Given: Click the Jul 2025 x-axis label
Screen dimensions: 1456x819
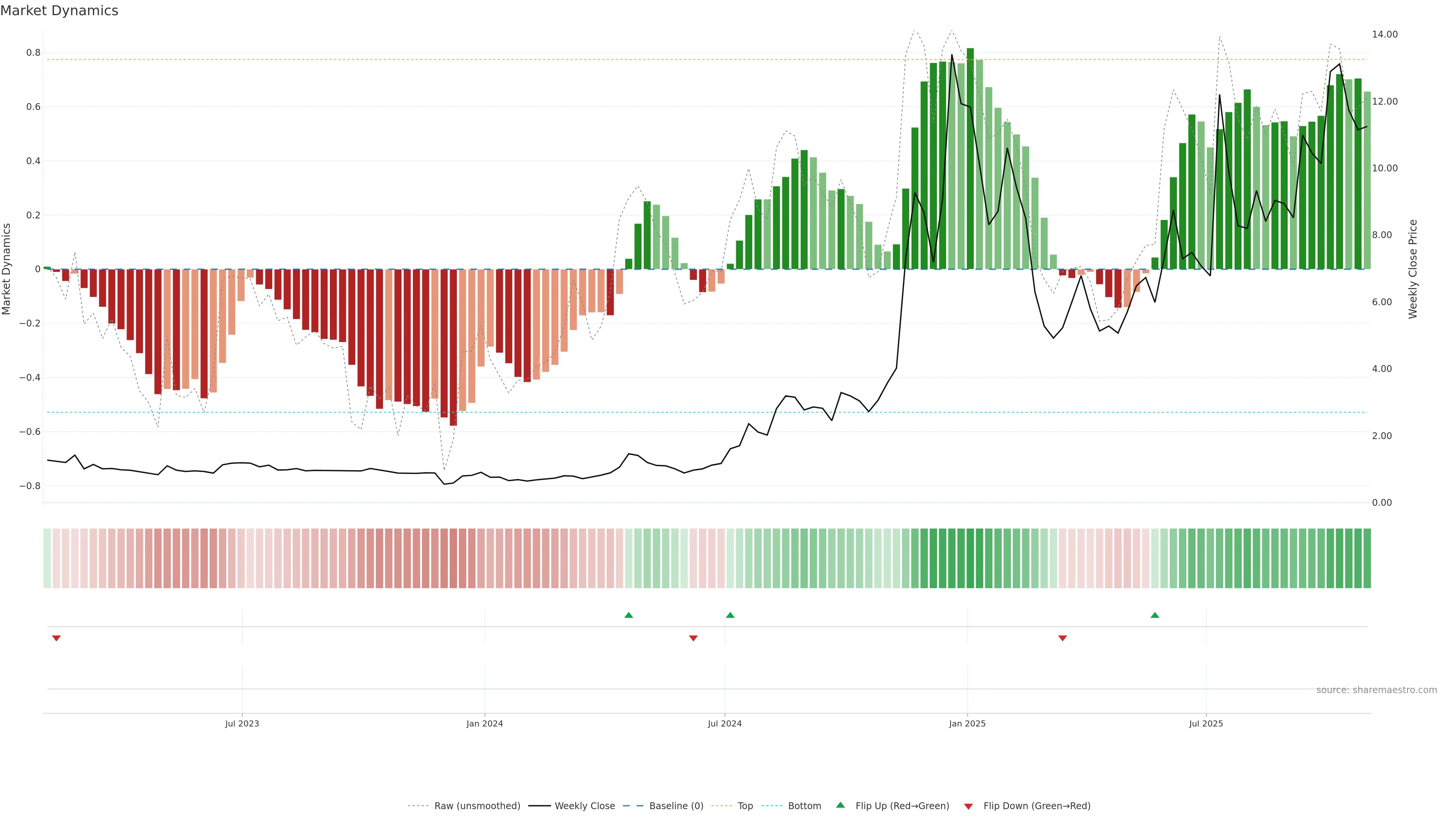Looking at the screenshot, I should [1206, 723].
